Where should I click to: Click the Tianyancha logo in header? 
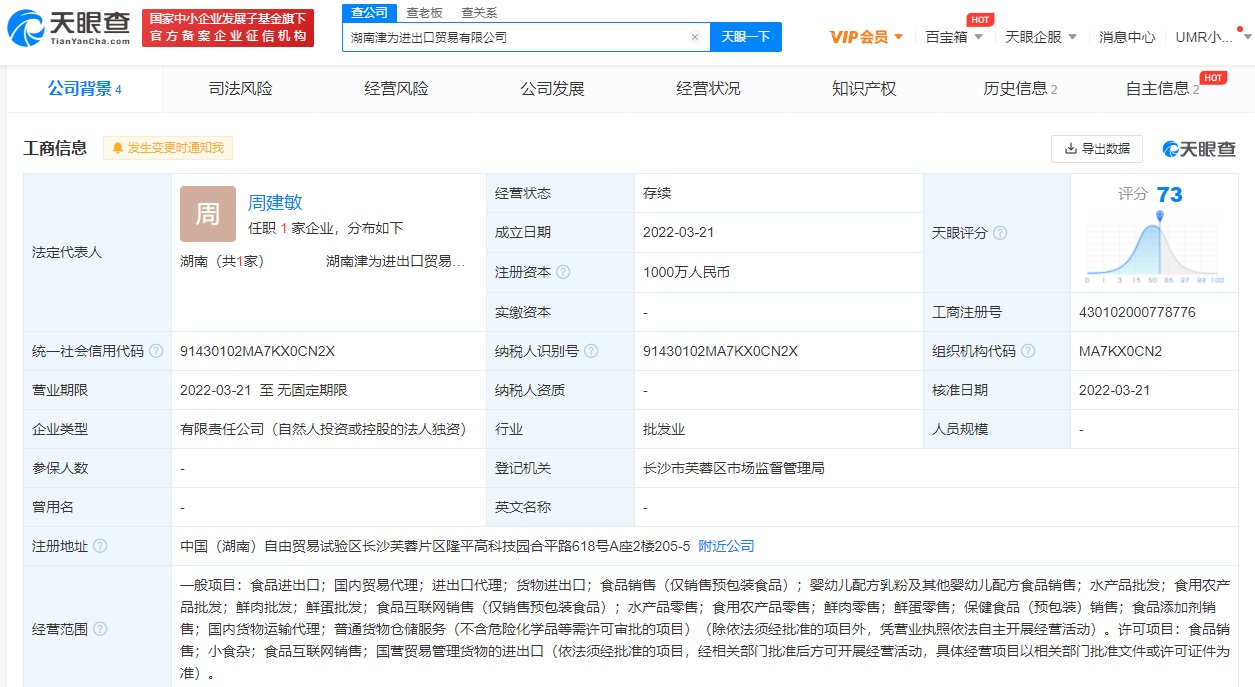[68, 28]
